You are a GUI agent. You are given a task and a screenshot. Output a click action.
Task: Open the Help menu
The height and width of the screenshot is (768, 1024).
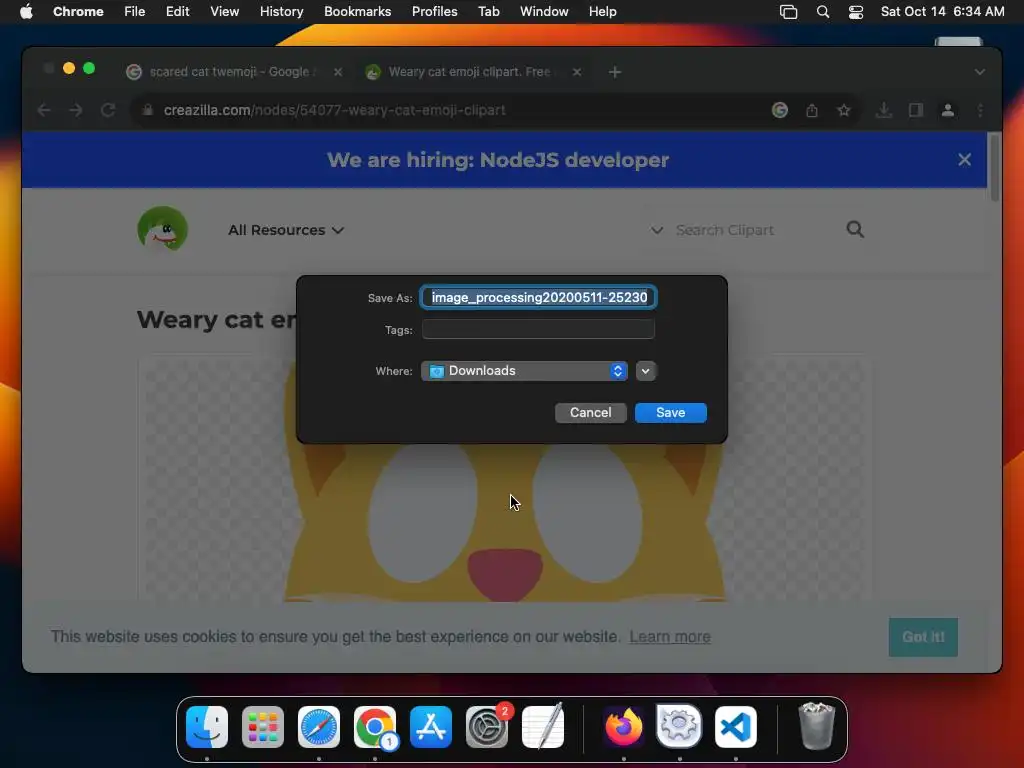(602, 12)
